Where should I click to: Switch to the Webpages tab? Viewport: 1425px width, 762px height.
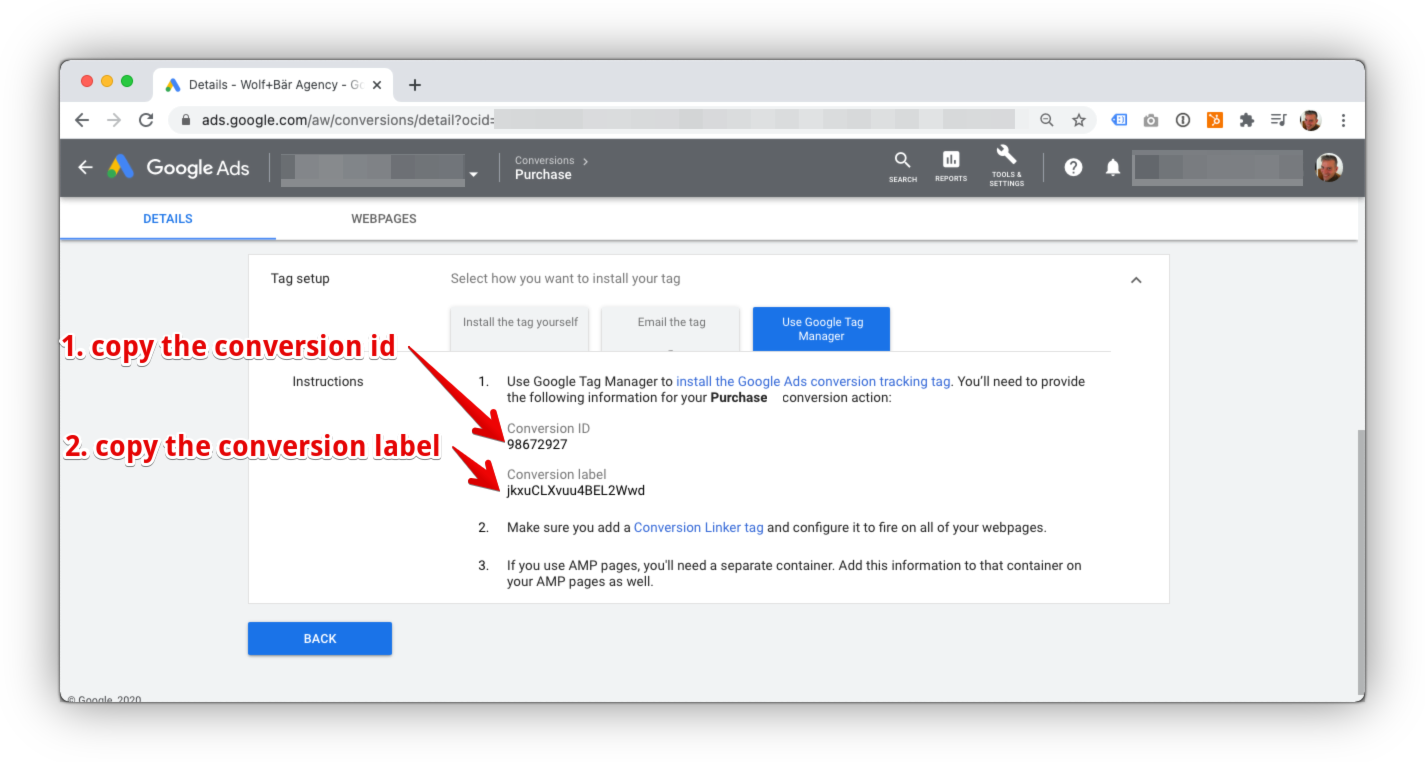384,218
